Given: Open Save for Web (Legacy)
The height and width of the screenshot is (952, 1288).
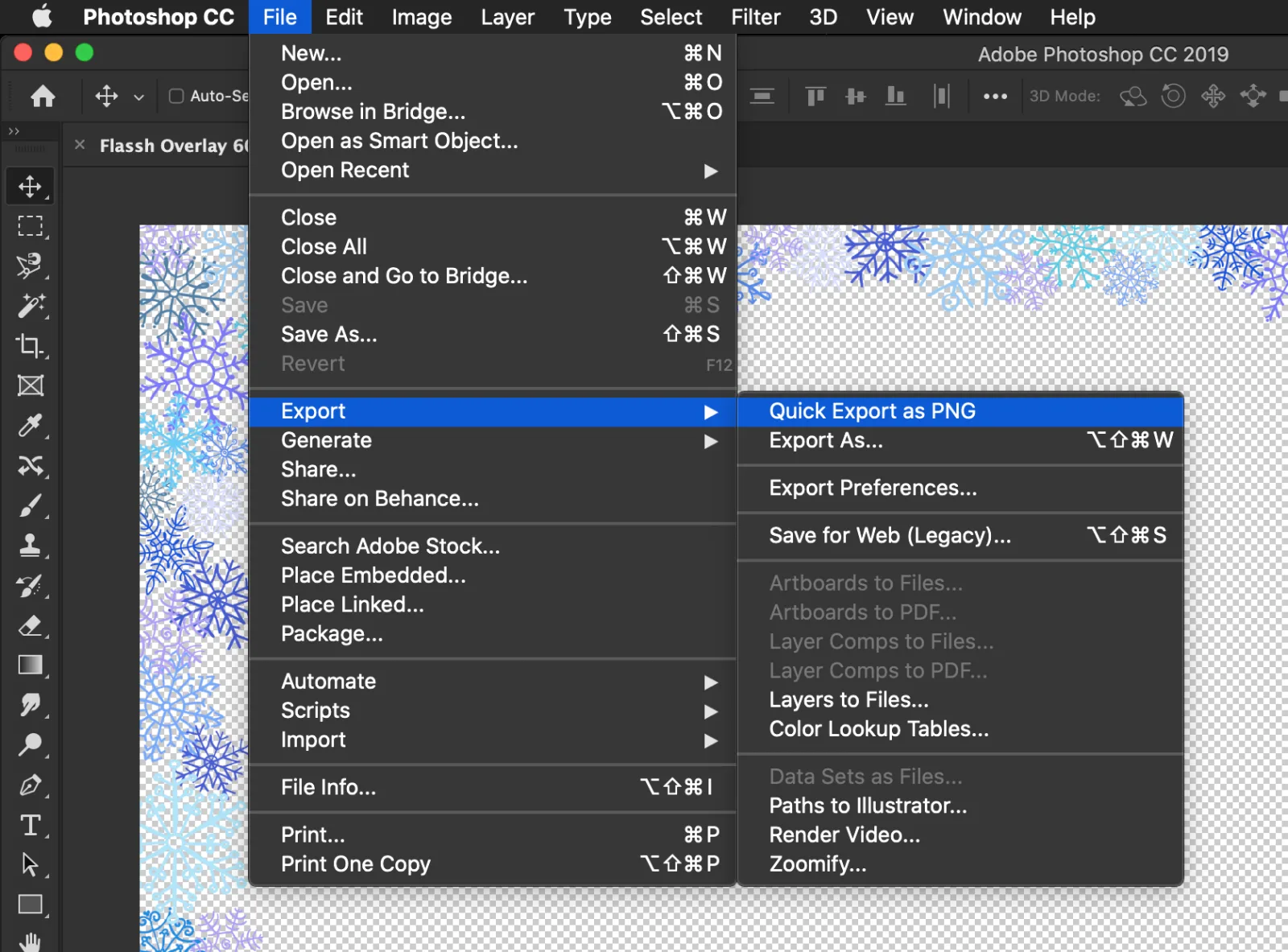Looking at the screenshot, I should [960, 536].
